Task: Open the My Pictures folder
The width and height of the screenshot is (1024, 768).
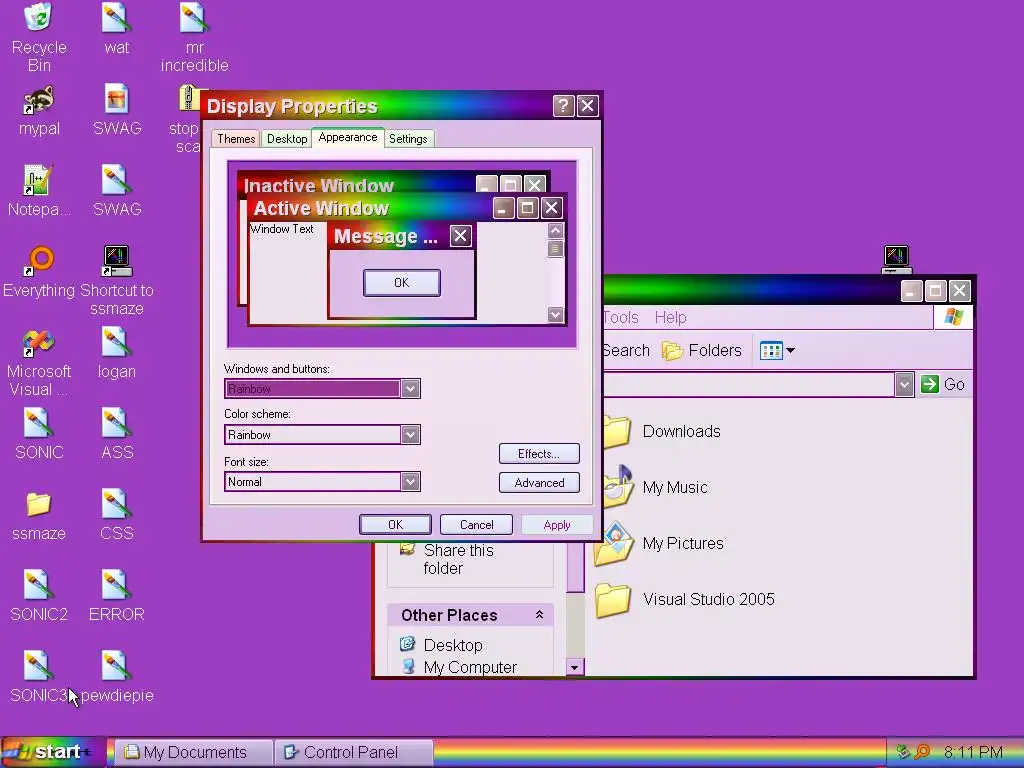Action: pyautogui.click(x=660, y=543)
